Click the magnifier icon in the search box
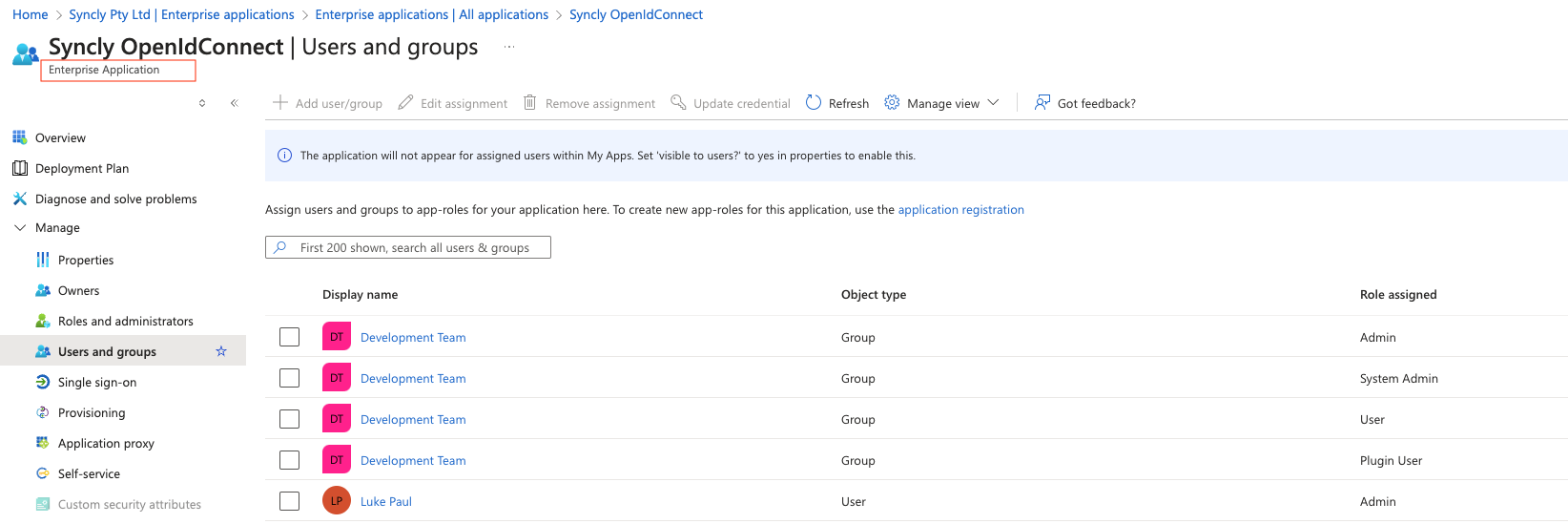Image resolution: width=1568 pixels, height=524 pixels. pyautogui.click(x=280, y=247)
